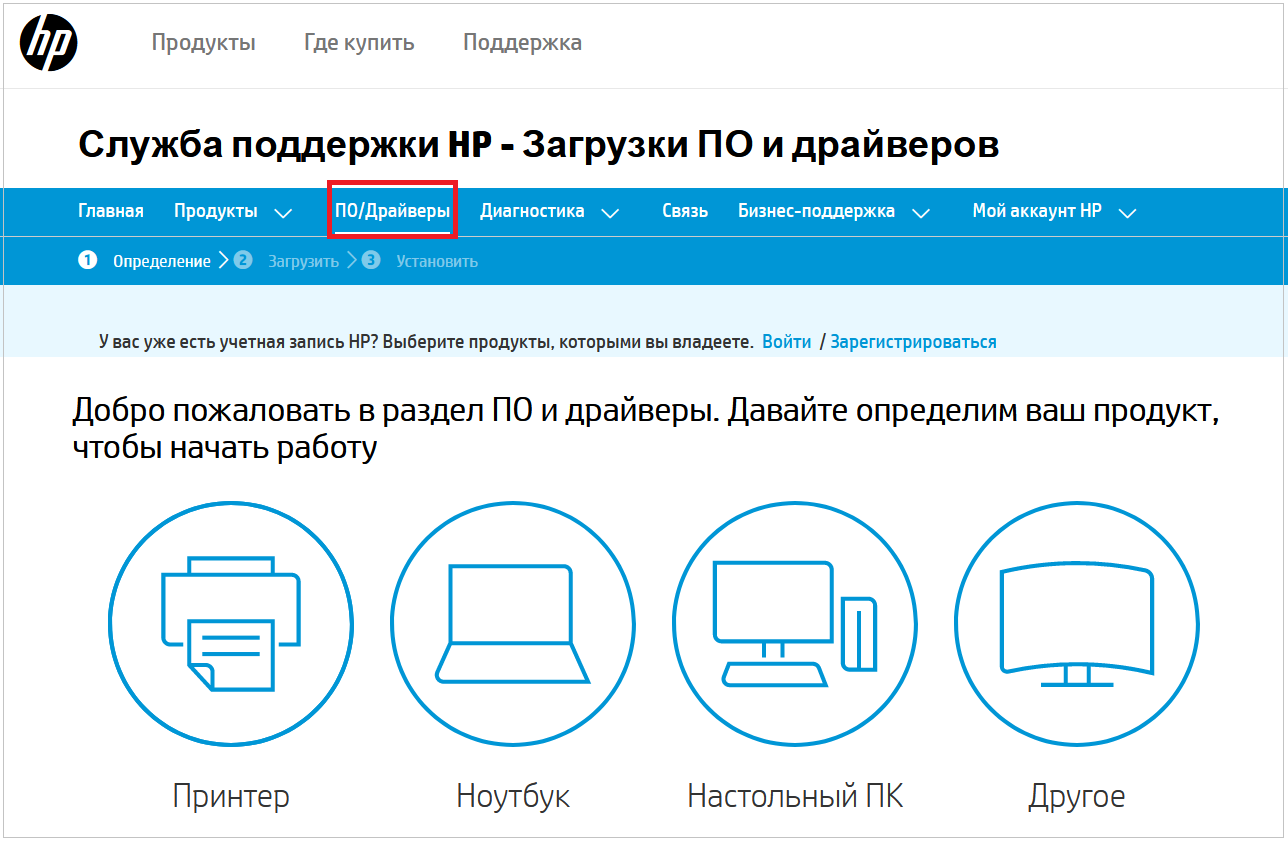
Task: Expand the Бизнес-поддержка dropdown chevron
Action: (x=921, y=213)
